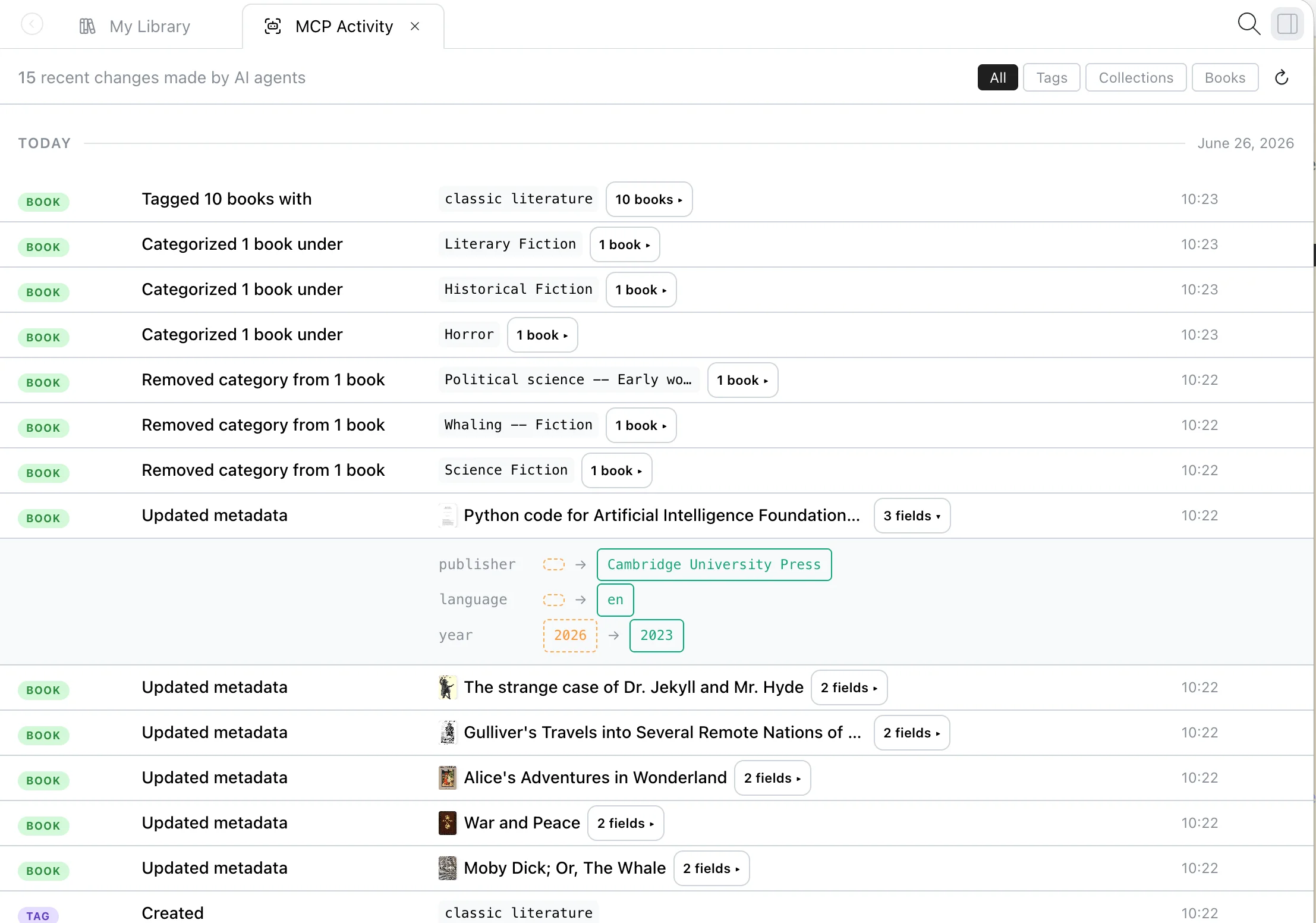Open the search magnifier icon

[1249, 24]
